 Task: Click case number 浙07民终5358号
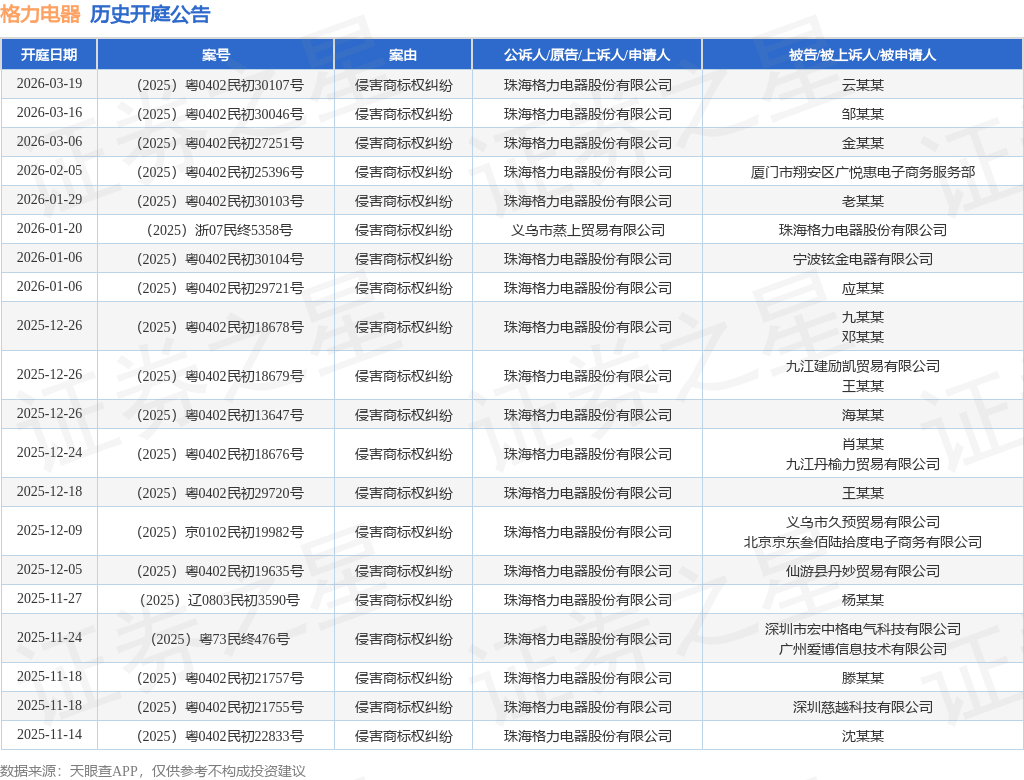[x=220, y=230]
